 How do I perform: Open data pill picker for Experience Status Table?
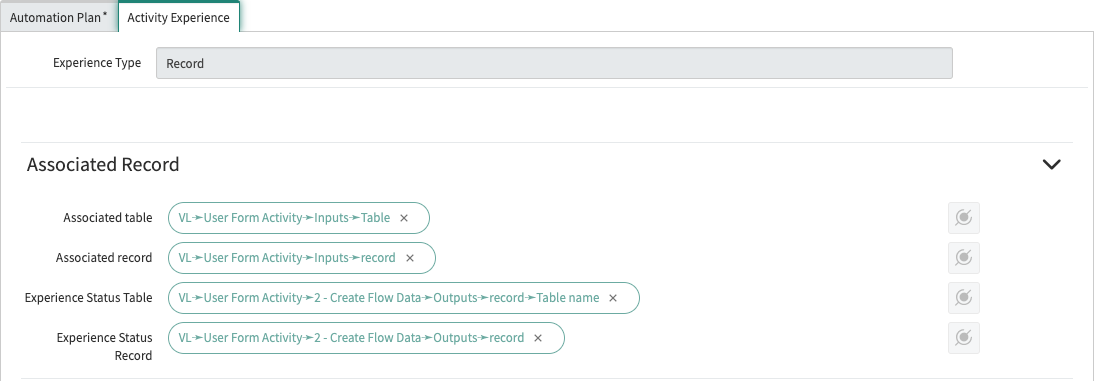point(964,298)
